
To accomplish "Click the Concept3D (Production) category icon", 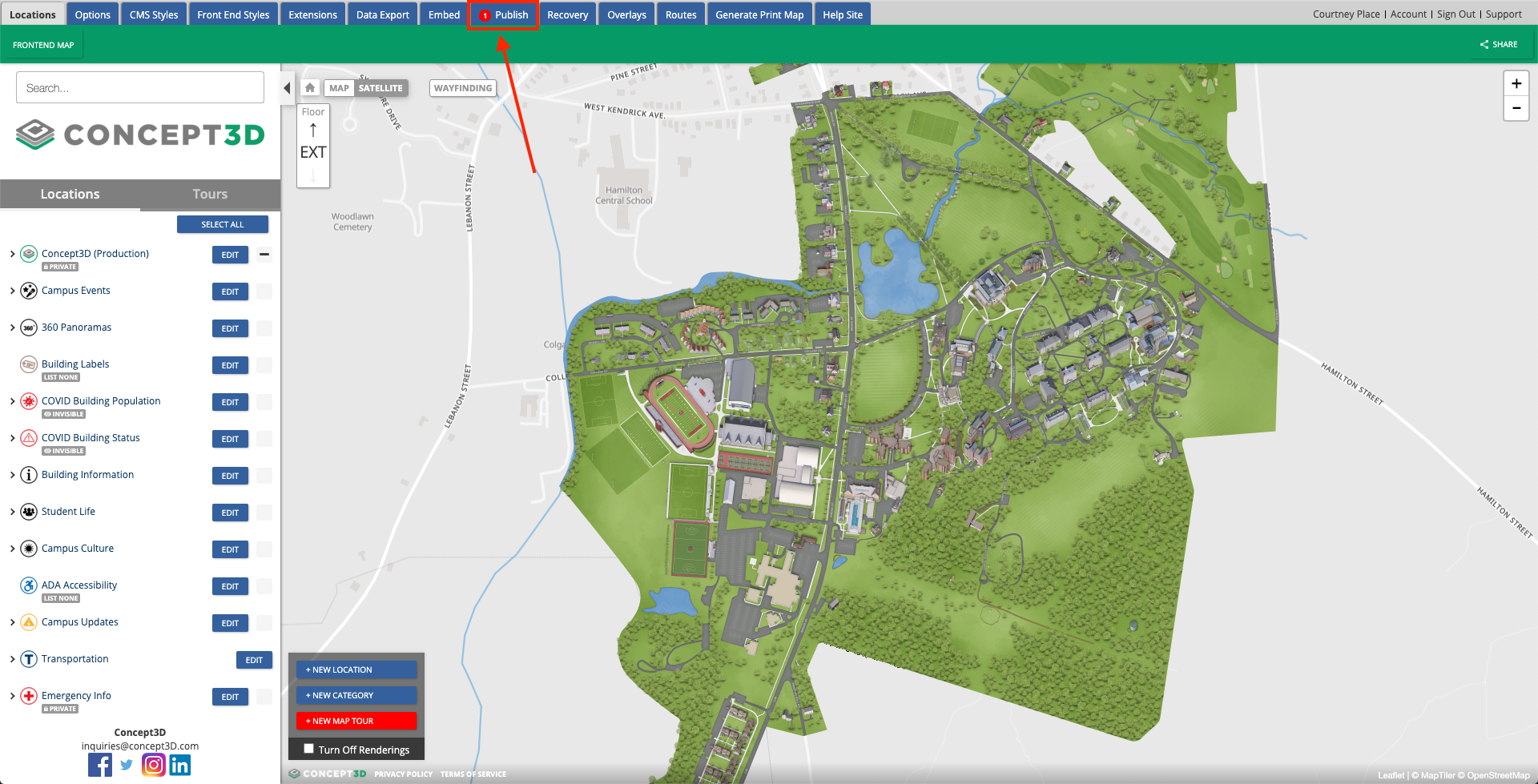I will (29, 254).
